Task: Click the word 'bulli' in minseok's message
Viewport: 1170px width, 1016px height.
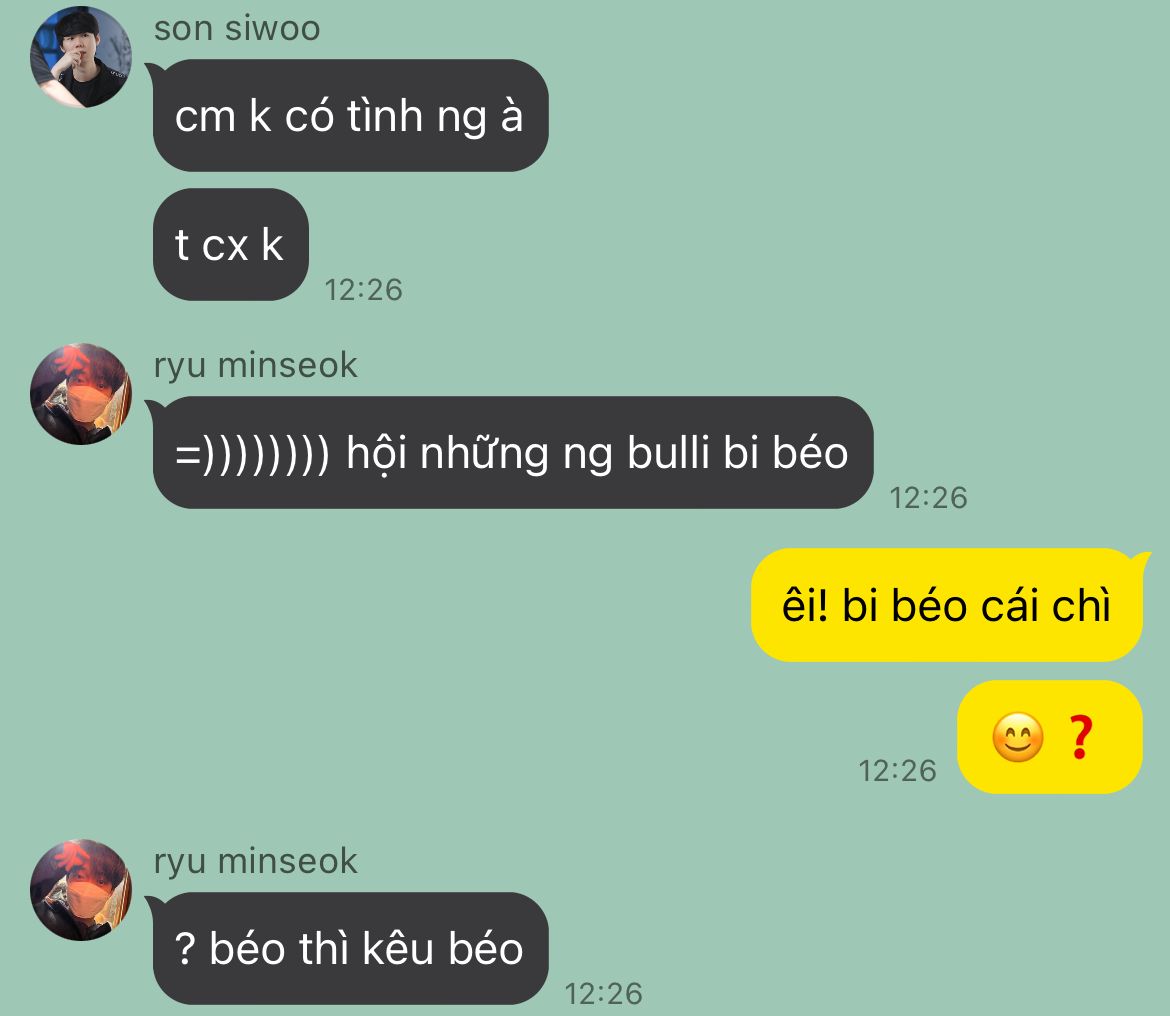Action: pyautogui.click(x=669, y=453)
